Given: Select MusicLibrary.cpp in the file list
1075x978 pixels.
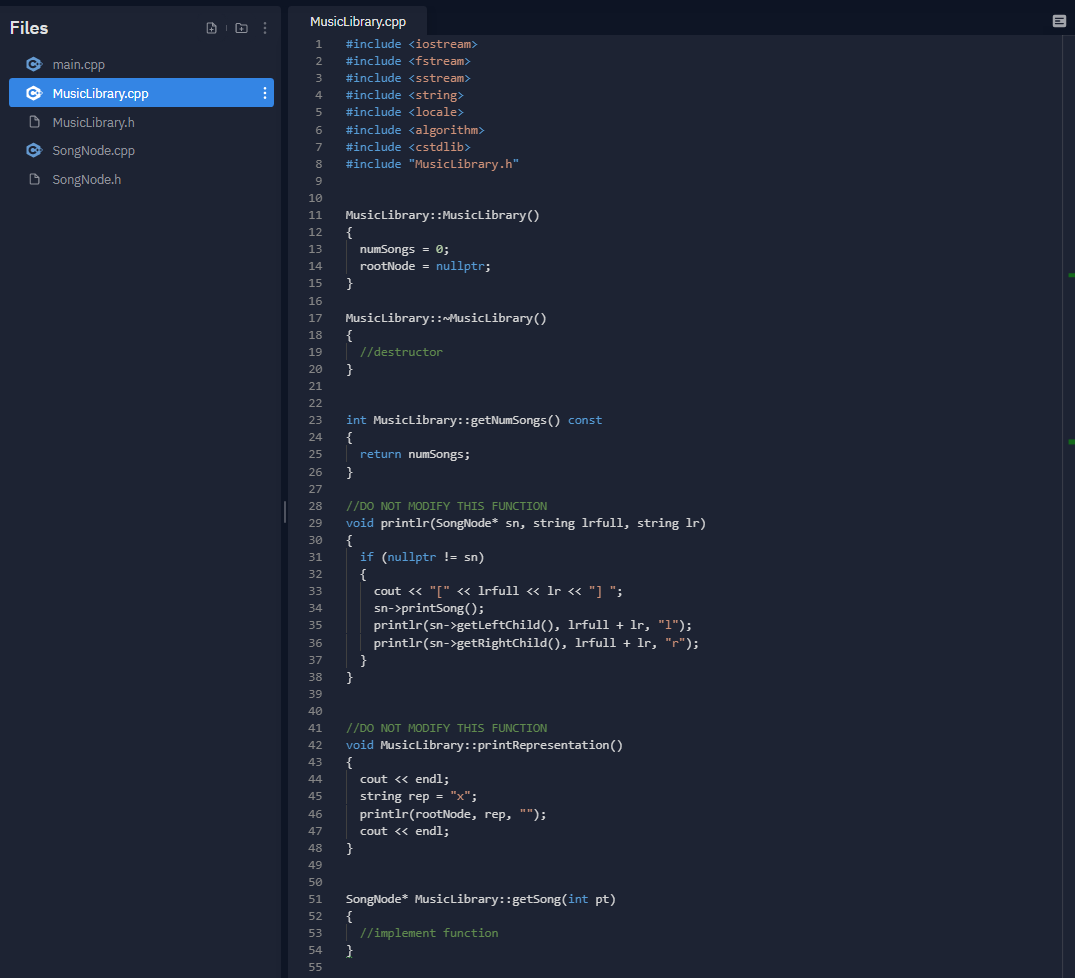Looking at the screenshot, I should (x=141, y=93).
